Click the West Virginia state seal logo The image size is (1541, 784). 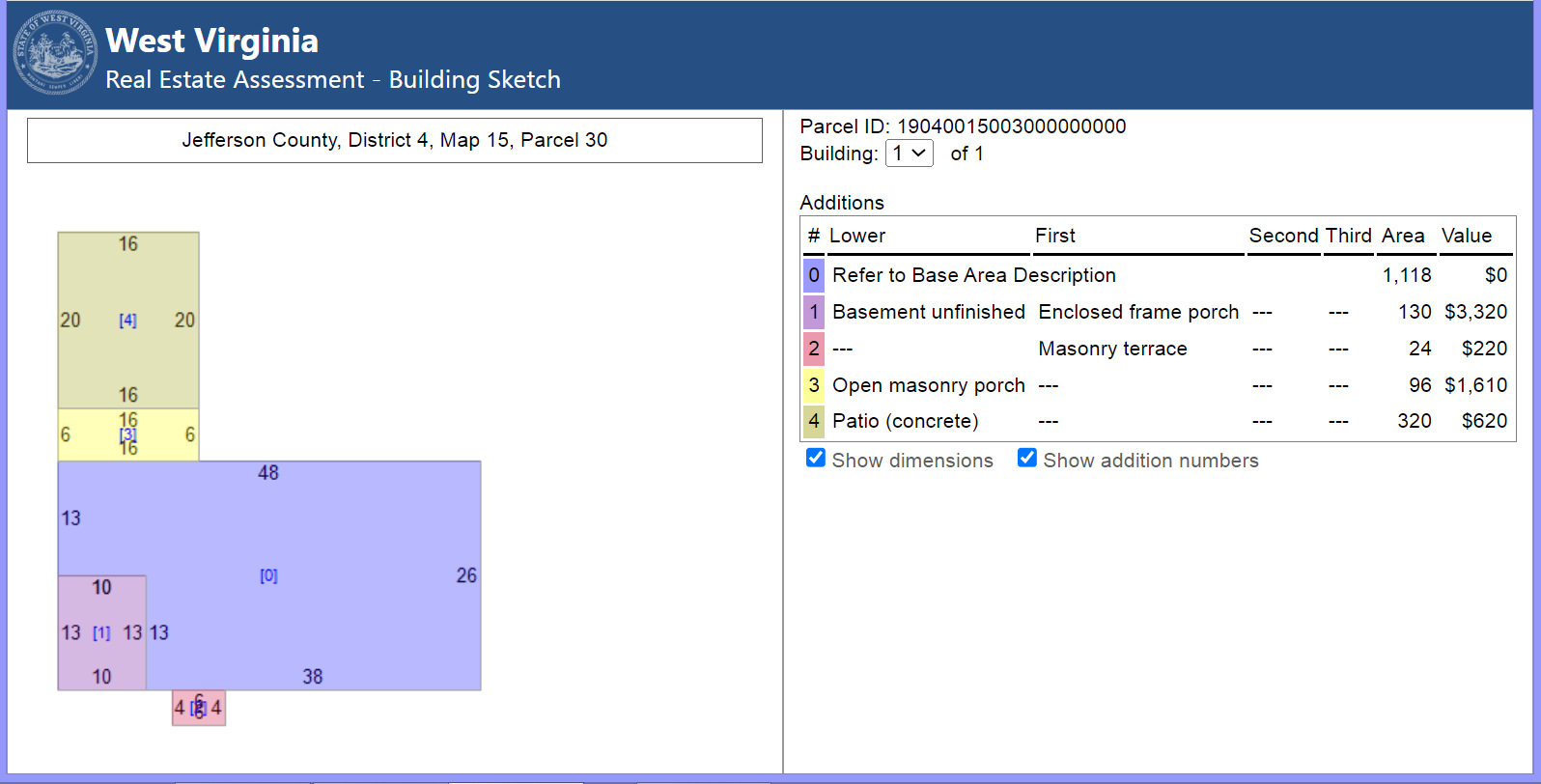pos(55,54)
